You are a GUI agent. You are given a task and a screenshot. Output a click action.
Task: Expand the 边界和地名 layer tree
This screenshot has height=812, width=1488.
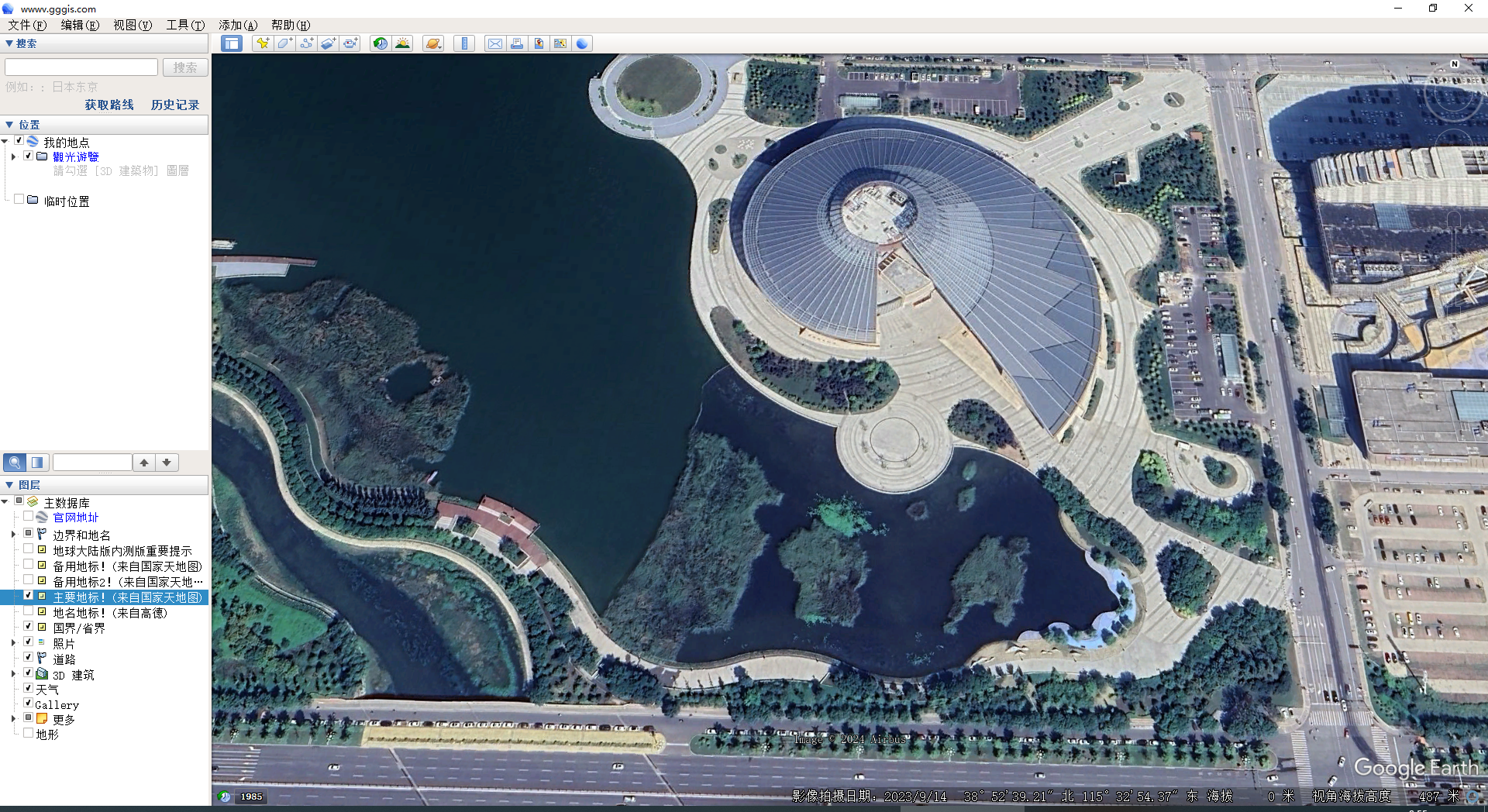coord(13,535)
